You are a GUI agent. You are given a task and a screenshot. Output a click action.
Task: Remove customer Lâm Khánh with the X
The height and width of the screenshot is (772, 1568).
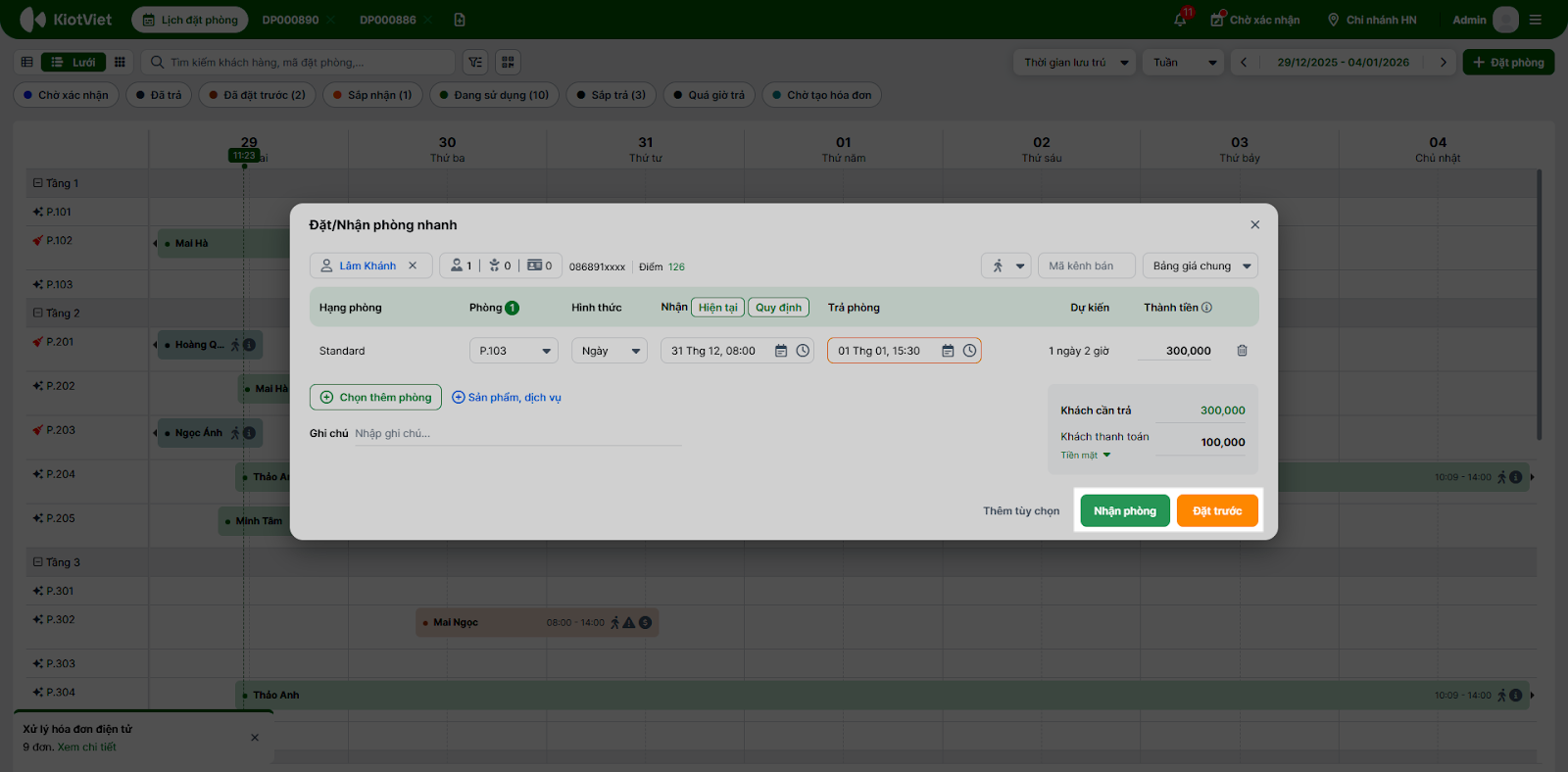coord(413,265)
